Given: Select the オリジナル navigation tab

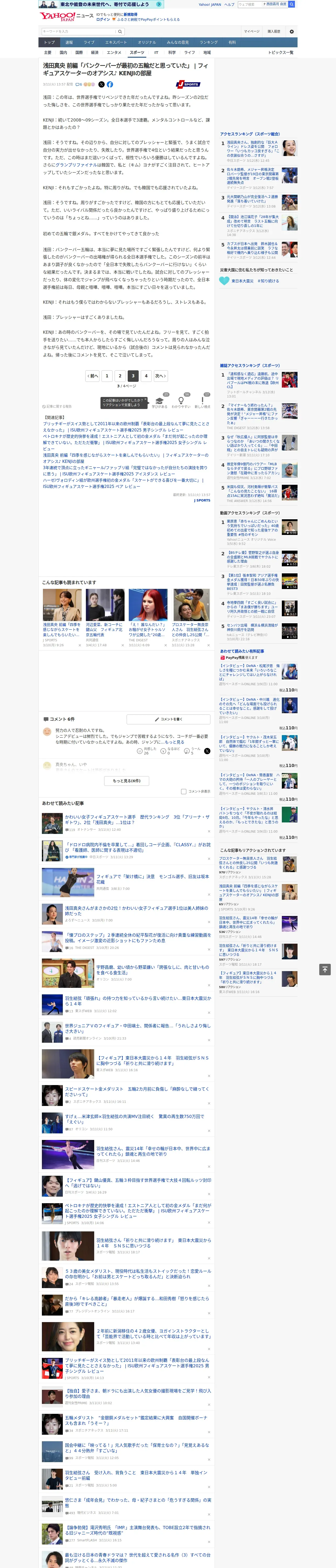Looking at the screenshot, I should (147, 43).
